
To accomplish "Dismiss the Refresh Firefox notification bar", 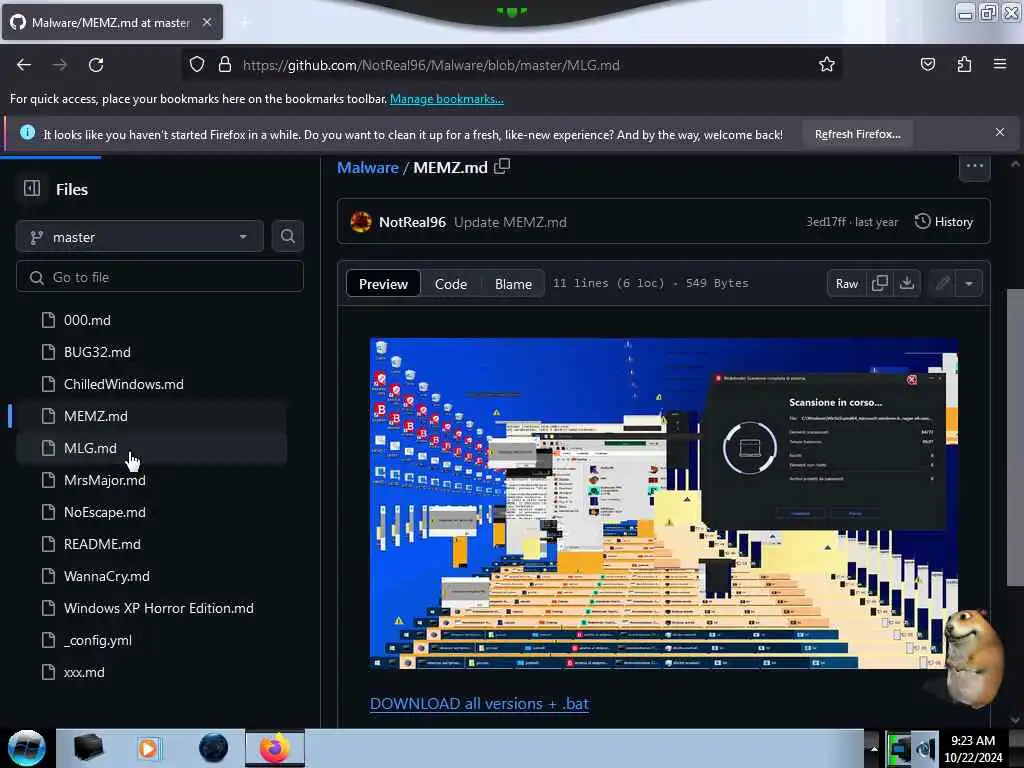I will (1000, 133).
